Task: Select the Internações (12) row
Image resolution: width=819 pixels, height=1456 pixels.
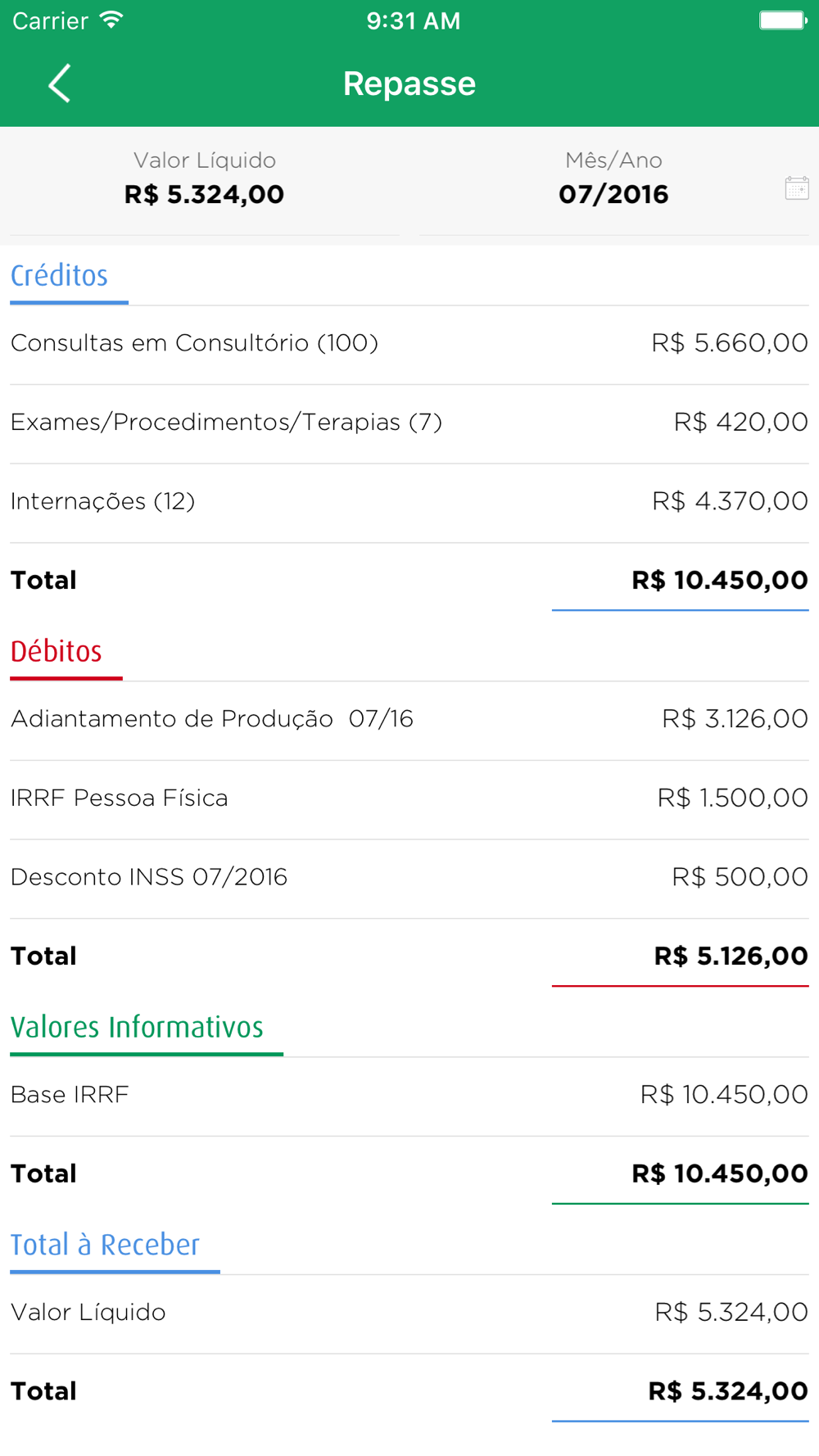Action: (409, 502)
